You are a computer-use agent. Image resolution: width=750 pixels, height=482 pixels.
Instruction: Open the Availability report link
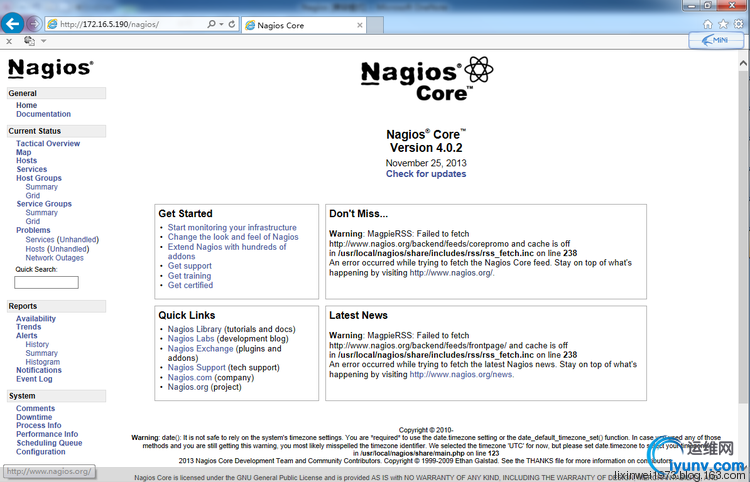coord(36,318)
